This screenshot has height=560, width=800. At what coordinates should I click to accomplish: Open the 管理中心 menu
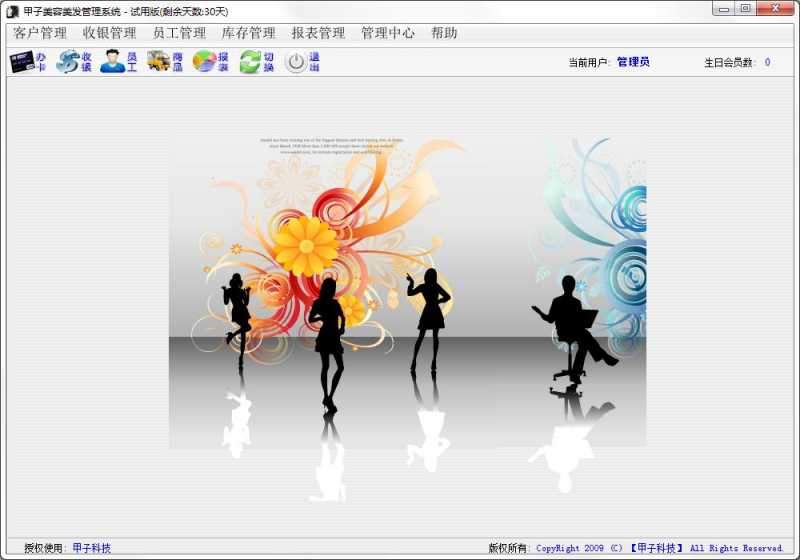(388, 33)
